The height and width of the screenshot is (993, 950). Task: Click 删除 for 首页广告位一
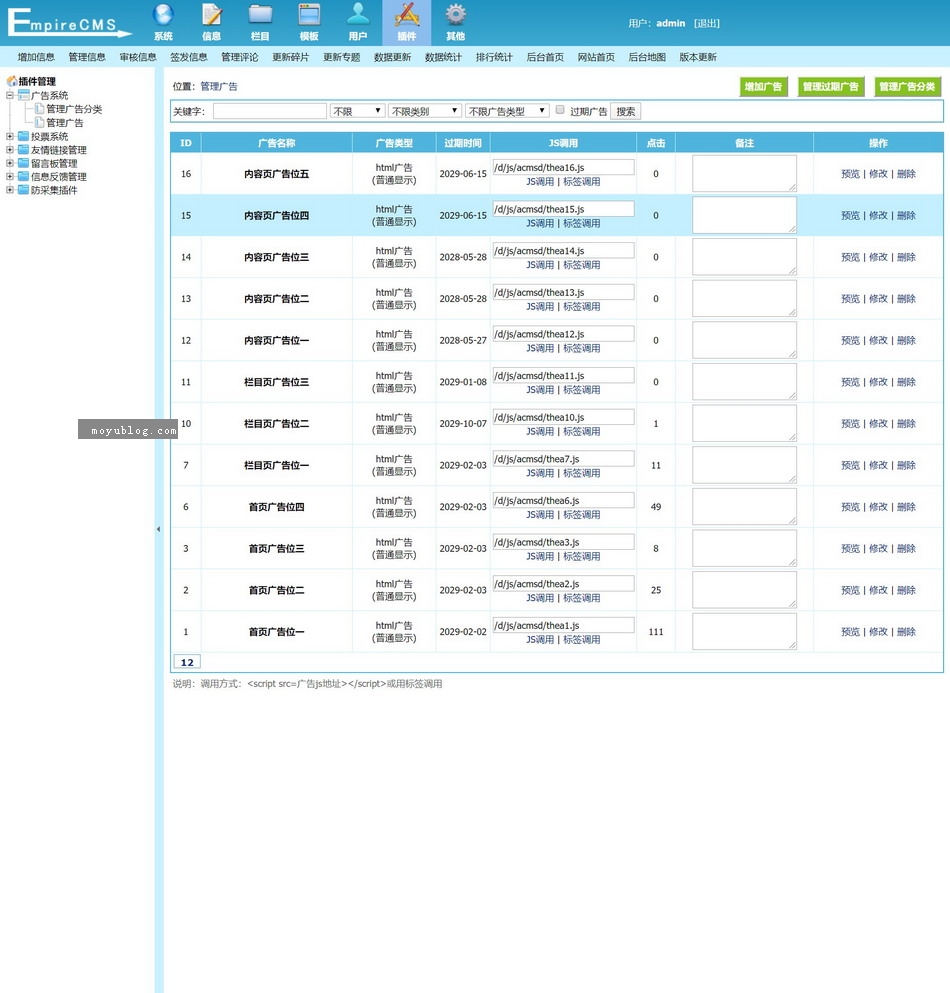[x=906, y=631]
